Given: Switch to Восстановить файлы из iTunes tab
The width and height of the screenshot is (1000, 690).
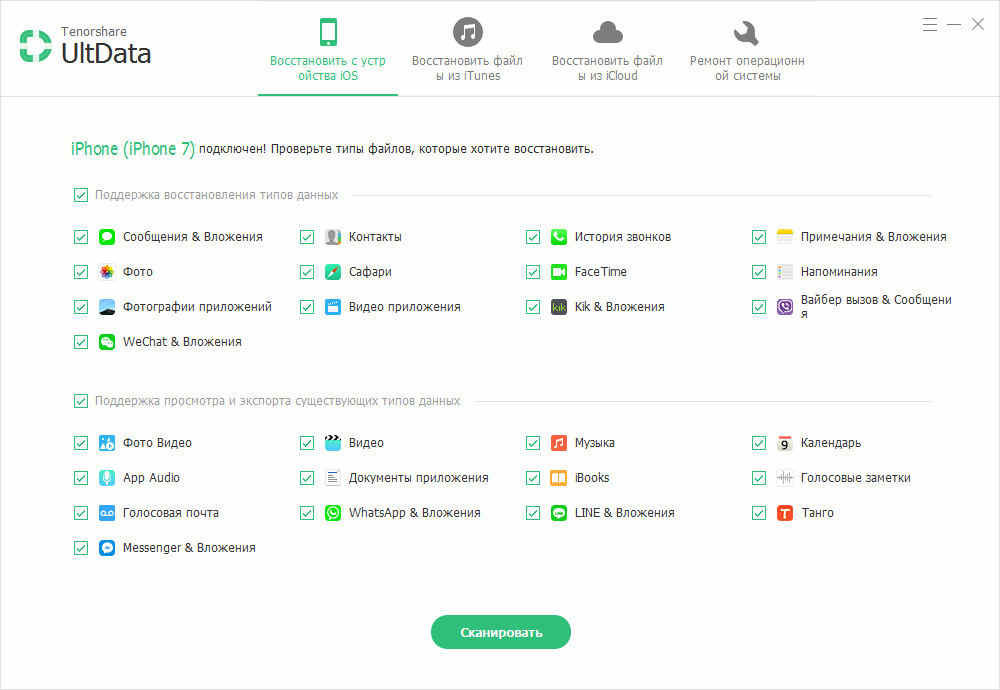Looking at the screenshot, I should [467, 51].
